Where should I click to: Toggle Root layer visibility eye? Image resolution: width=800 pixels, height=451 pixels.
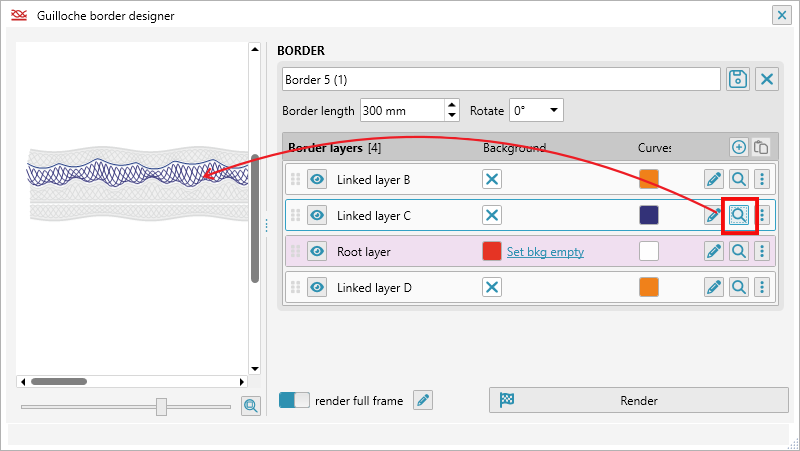pyautogui.click(x=317, y=251)
